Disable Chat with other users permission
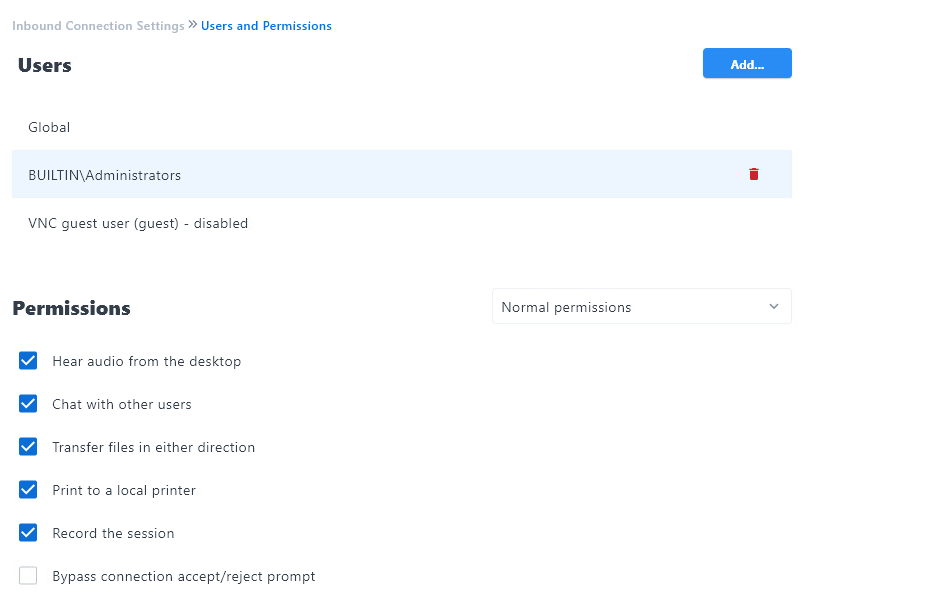 (x=28, y=403)
